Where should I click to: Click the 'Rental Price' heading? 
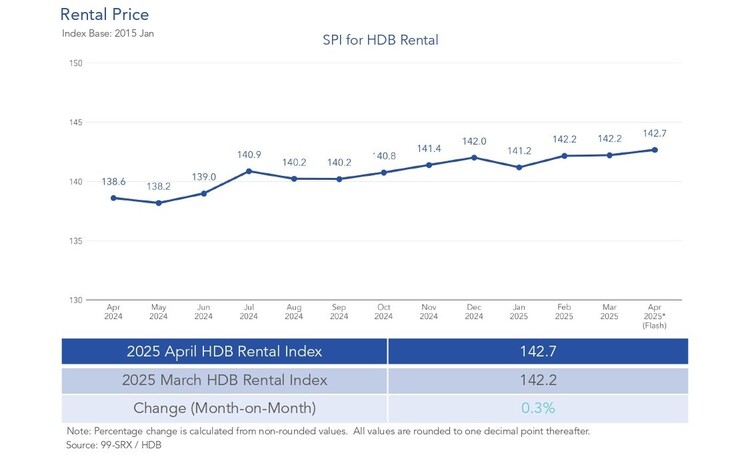[x=104, y=14]
